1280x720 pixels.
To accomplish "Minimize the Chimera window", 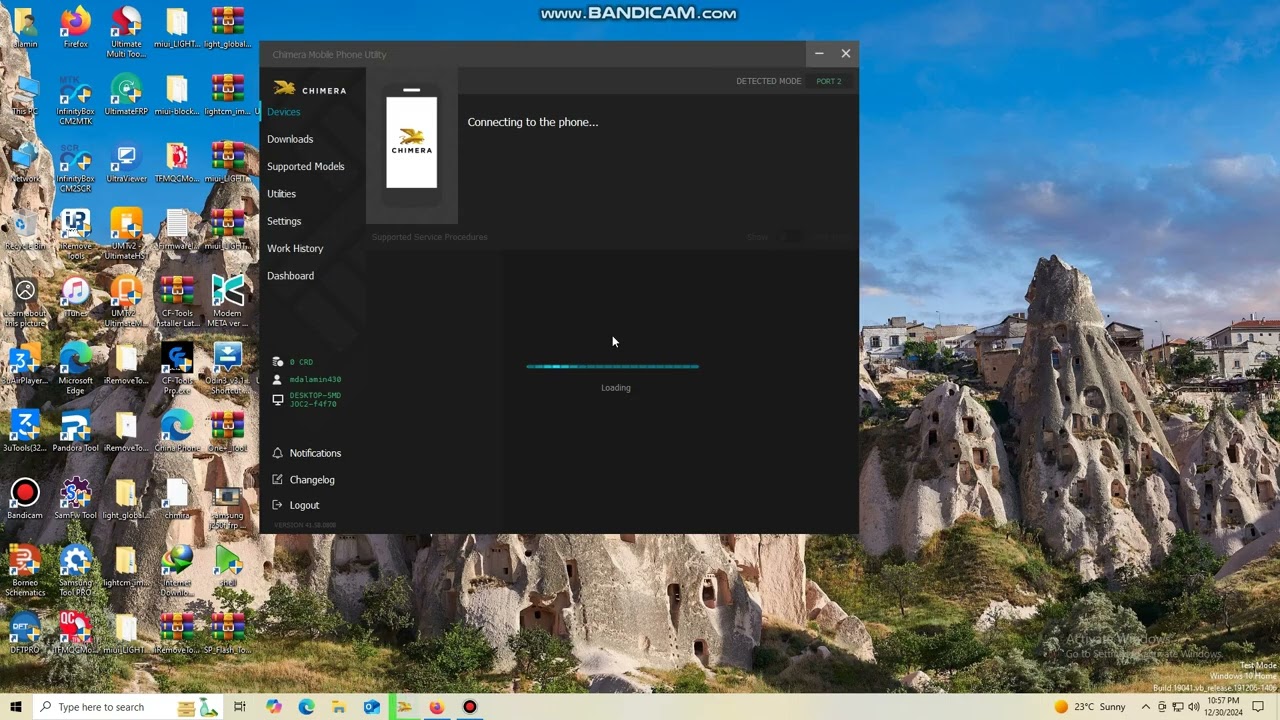I will pos(819,54).
